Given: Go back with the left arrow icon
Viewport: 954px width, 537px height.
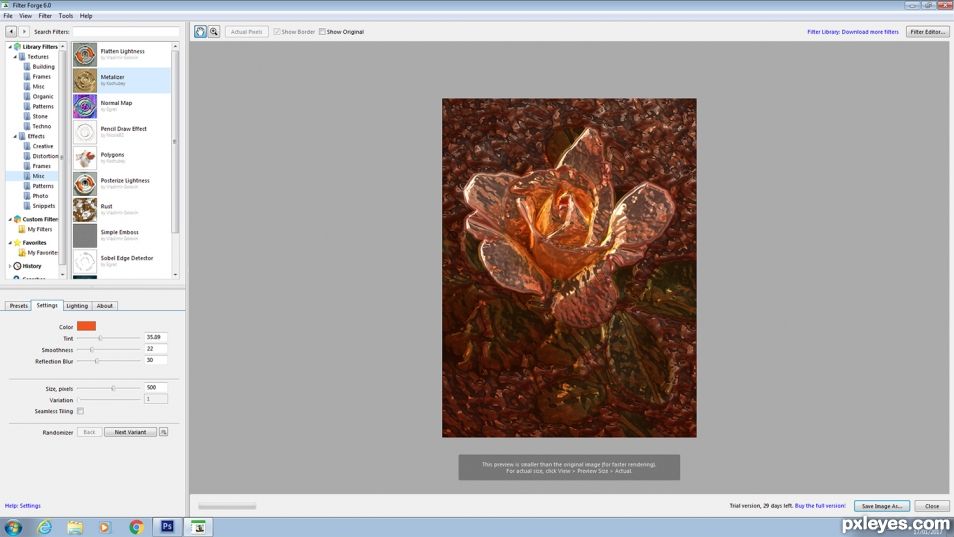Looking at the screenshot, I should click(x=11, y=32).
